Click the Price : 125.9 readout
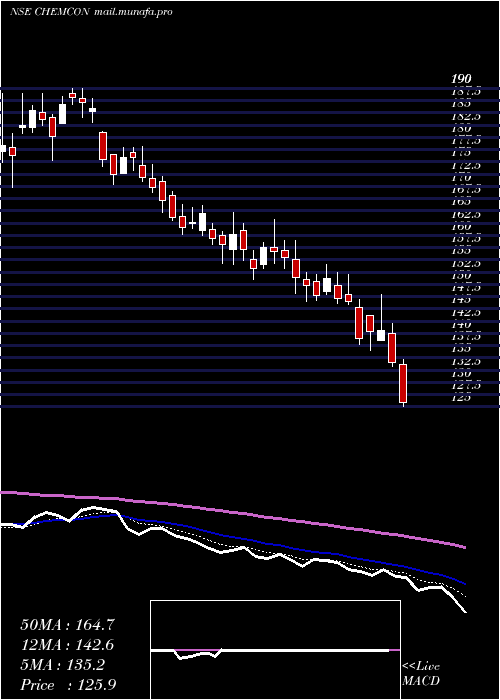500x700 pixels. [69, 685]
